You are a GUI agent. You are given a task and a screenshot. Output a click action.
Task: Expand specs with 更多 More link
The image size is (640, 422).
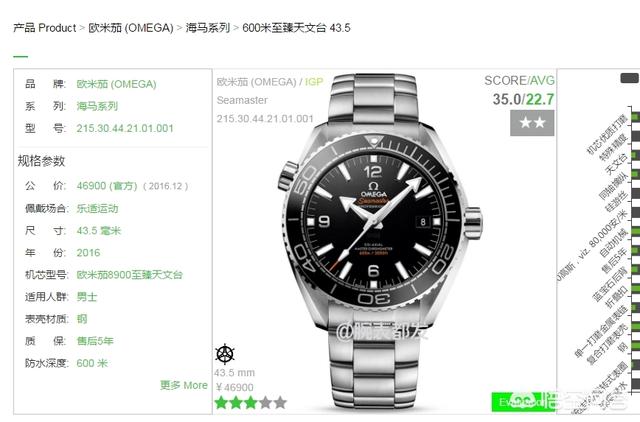click(x=184, y=385)
